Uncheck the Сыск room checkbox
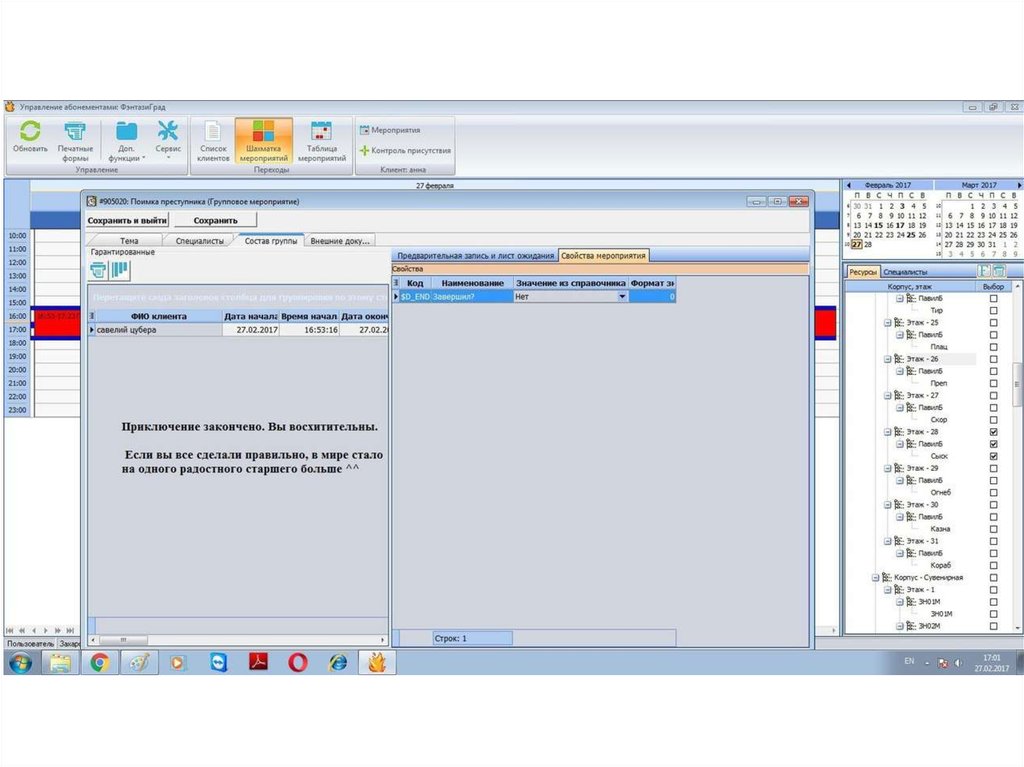1024x767 pixels. tap(993, 456)
